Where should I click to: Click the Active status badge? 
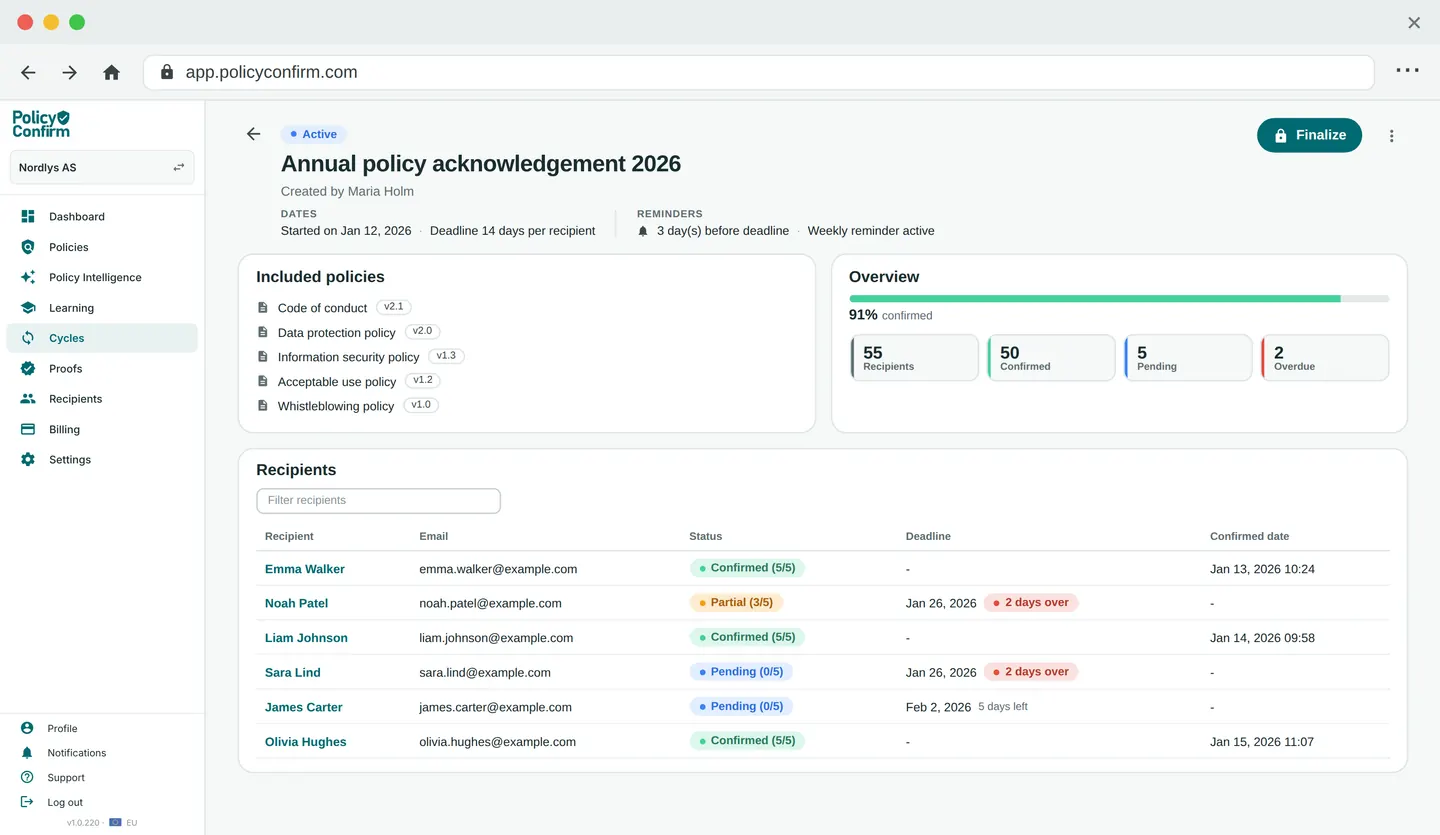[x=314, y=134]
